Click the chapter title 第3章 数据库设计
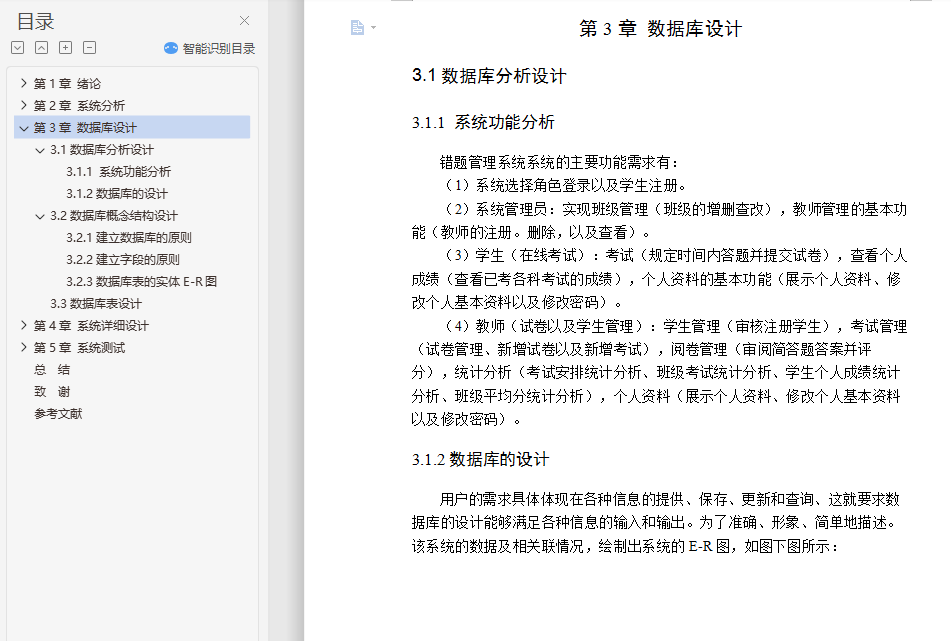Viewport: 951px width, 641px height. tap(660, 29)
